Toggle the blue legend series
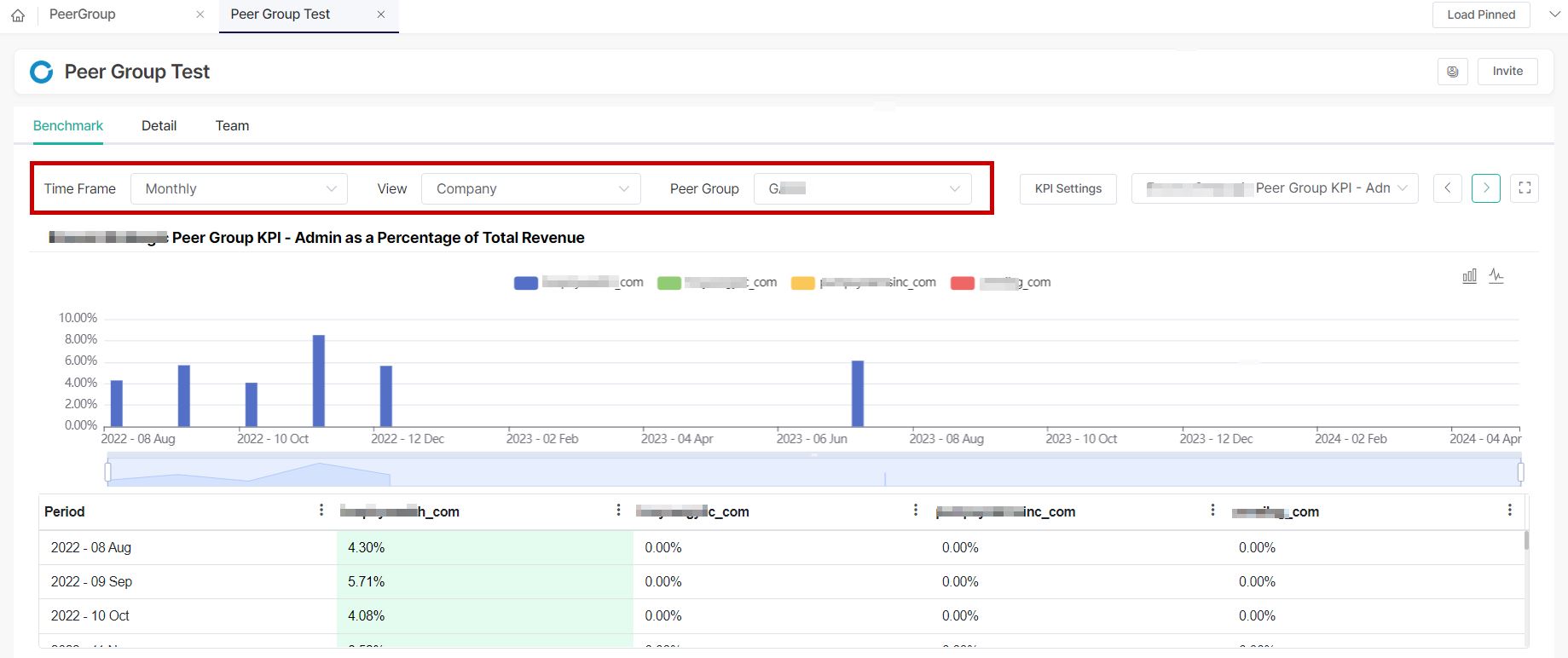 click(x=526, y=283)
